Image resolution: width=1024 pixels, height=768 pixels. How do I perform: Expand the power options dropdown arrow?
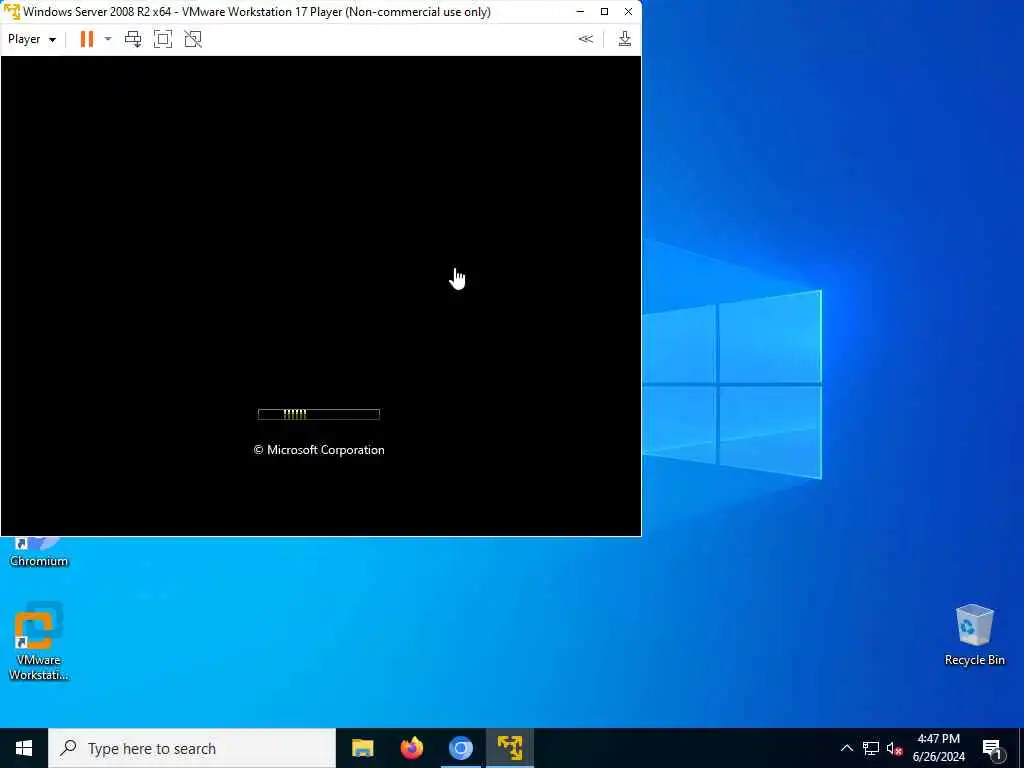coord(108,39)
